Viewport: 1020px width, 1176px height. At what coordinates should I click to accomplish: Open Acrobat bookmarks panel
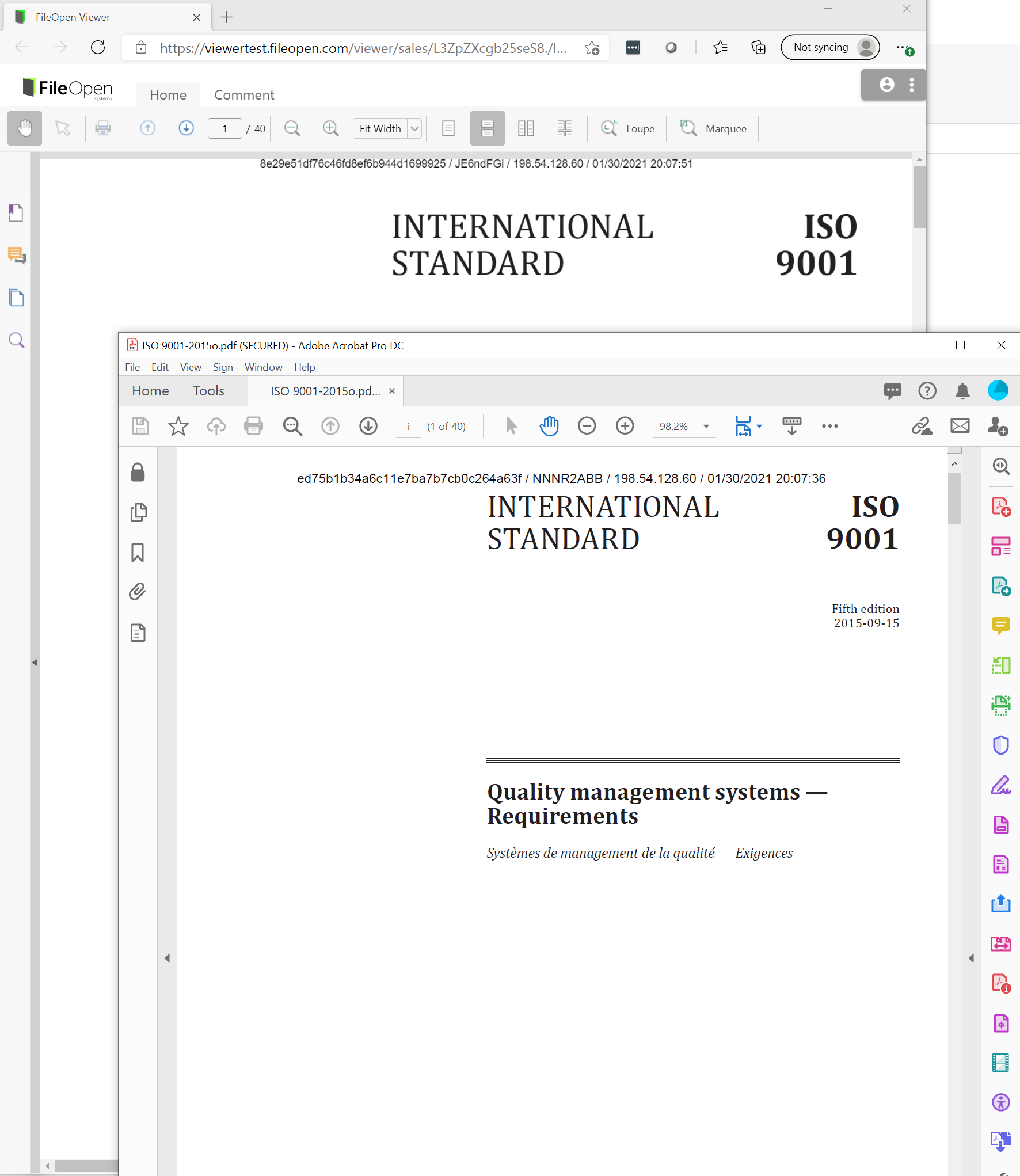click(x=138, y=553)
